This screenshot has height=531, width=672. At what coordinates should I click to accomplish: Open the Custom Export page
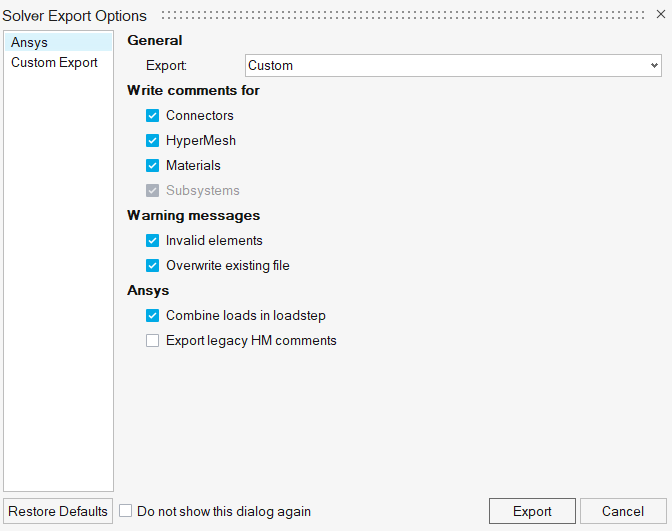click(x=54, y=62)
